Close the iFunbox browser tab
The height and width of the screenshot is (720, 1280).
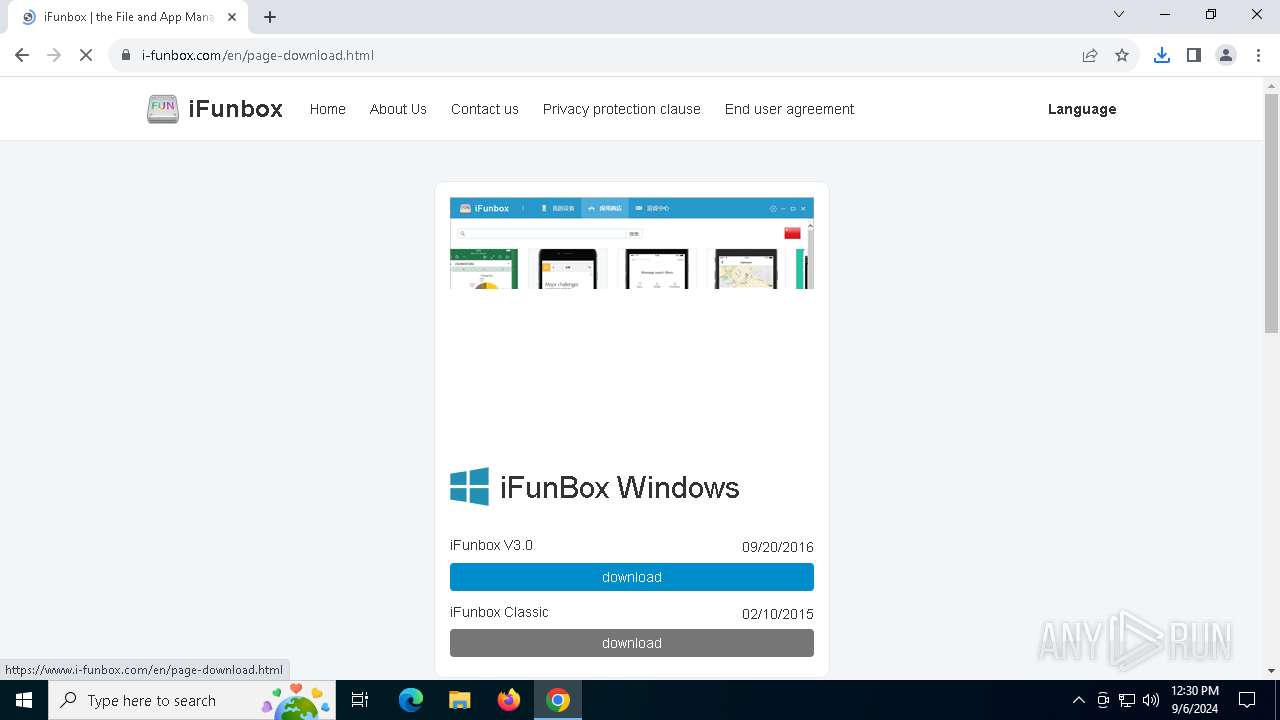(x=232, y=17)
